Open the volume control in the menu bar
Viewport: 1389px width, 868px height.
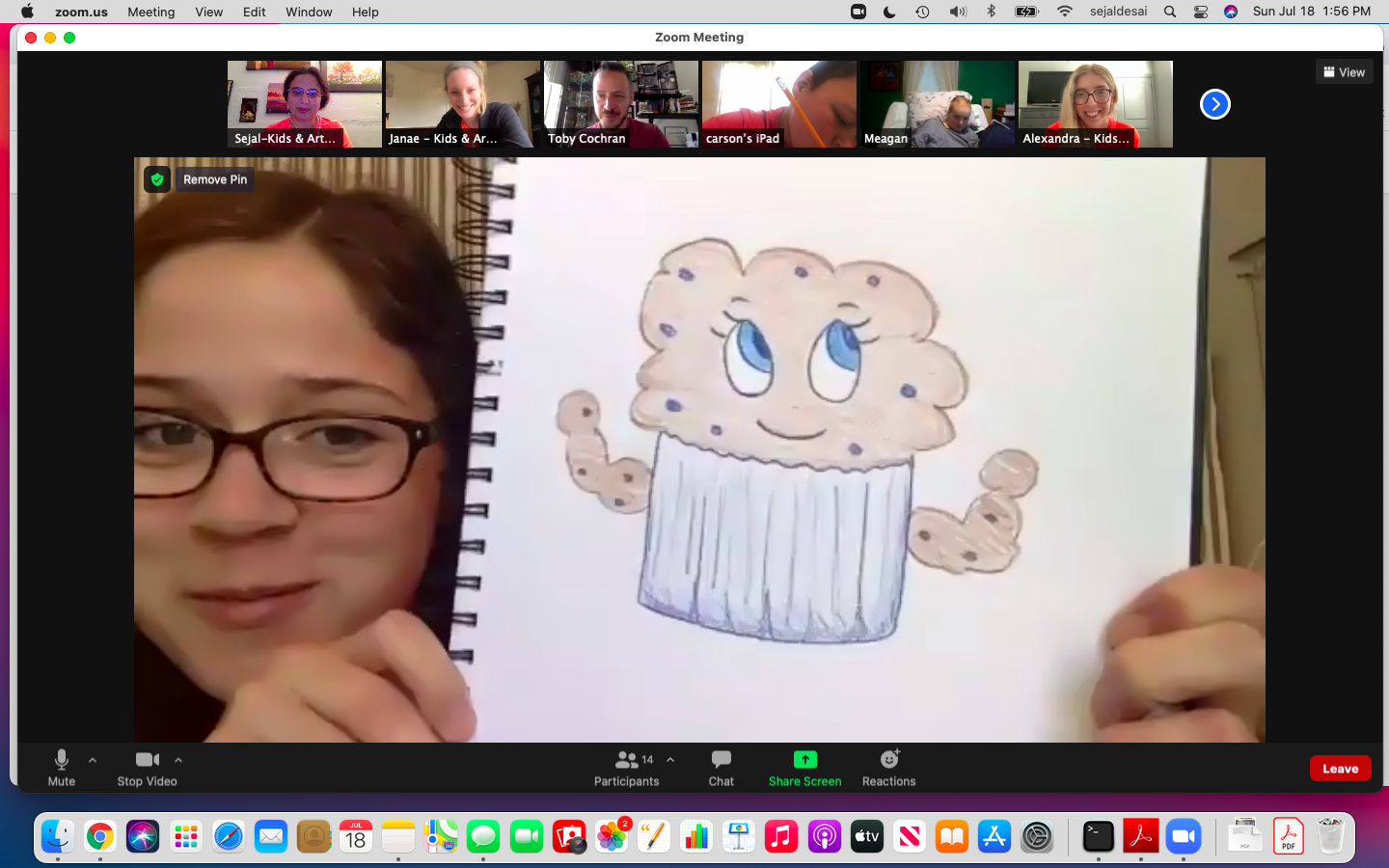[958, 12]
